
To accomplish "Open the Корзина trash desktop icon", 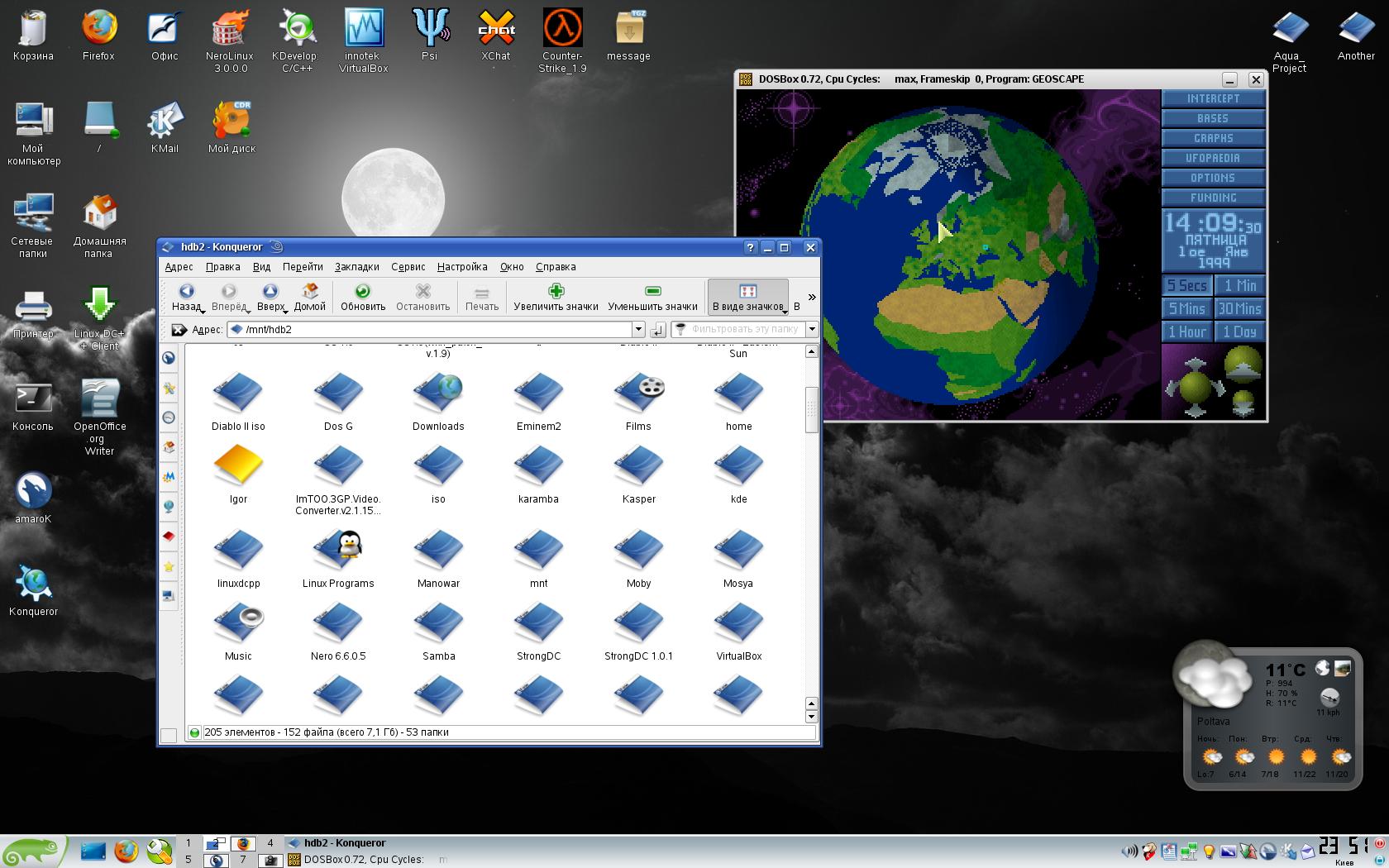I will 33,28.
